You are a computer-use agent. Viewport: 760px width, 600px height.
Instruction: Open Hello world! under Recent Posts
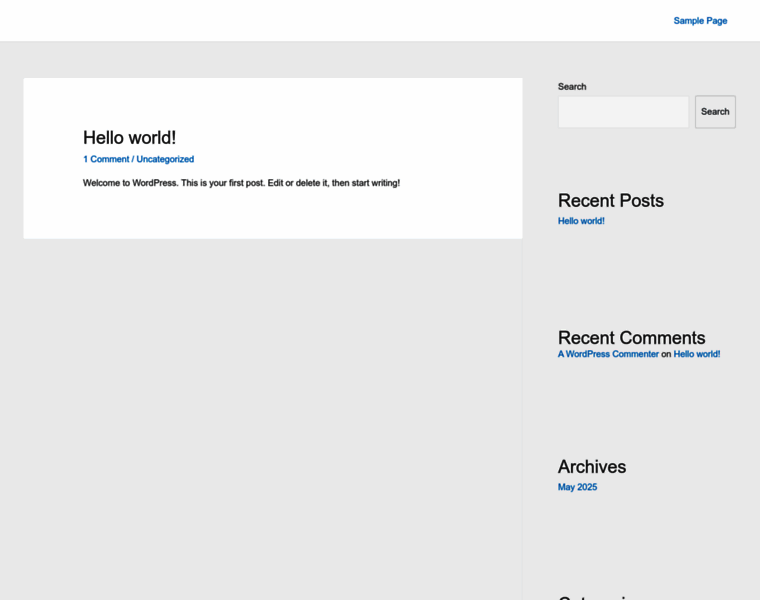click(581, 221)
